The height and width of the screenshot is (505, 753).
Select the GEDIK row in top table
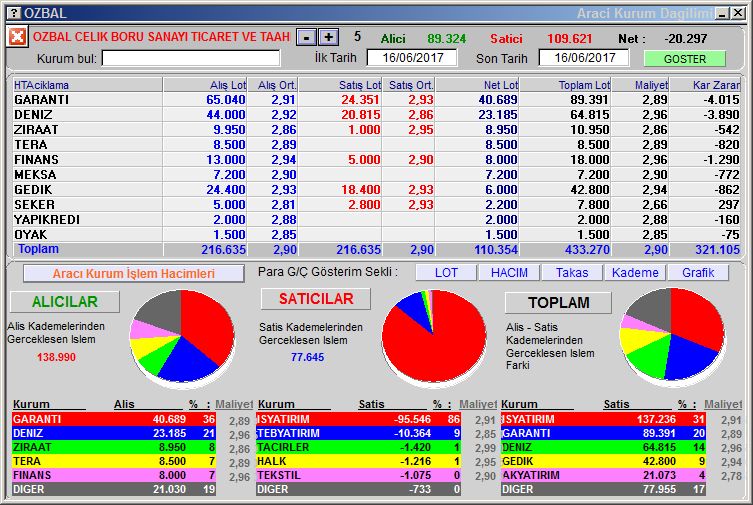tap(376, 190)
